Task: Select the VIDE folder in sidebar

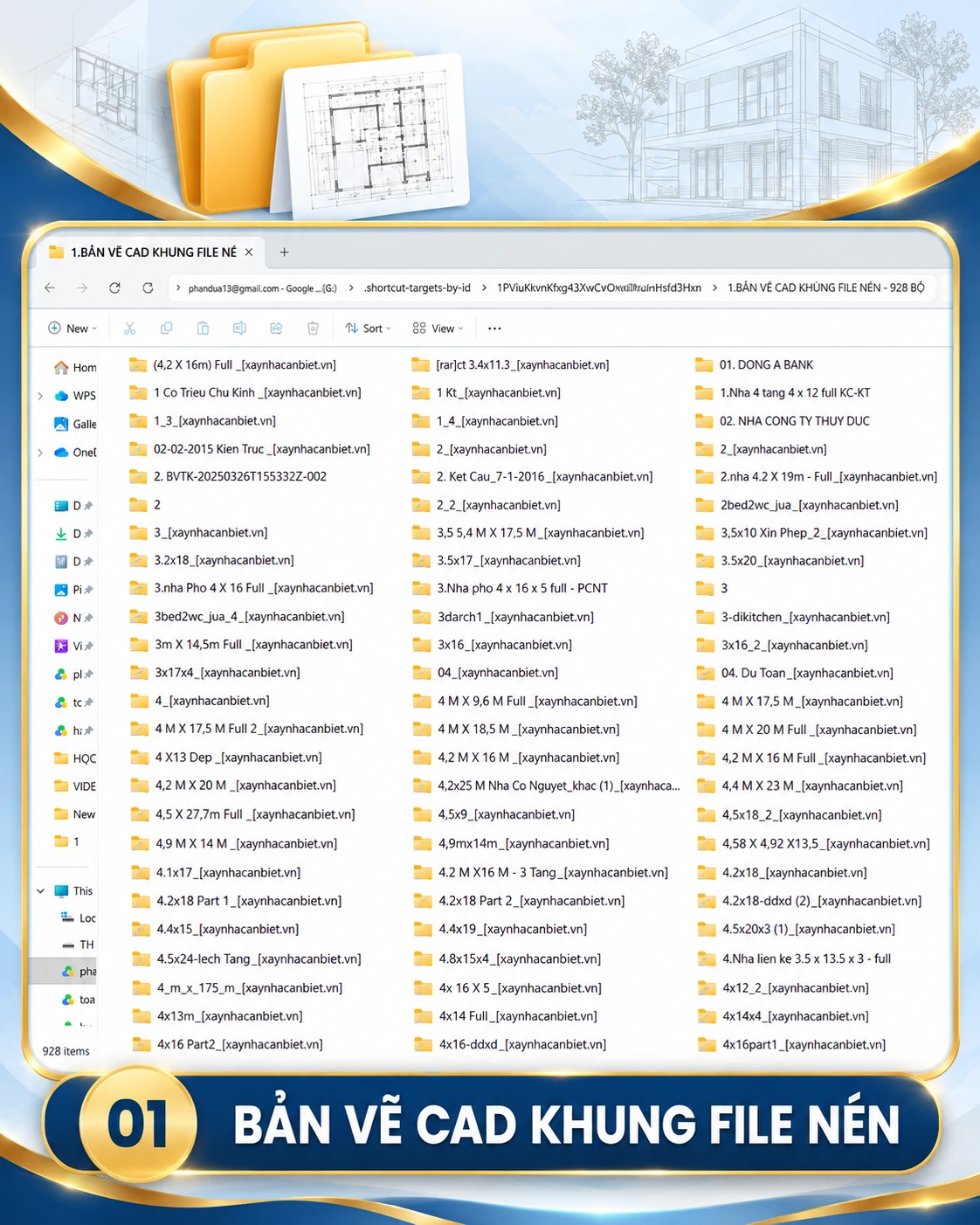Action: [x=75, y=786]
